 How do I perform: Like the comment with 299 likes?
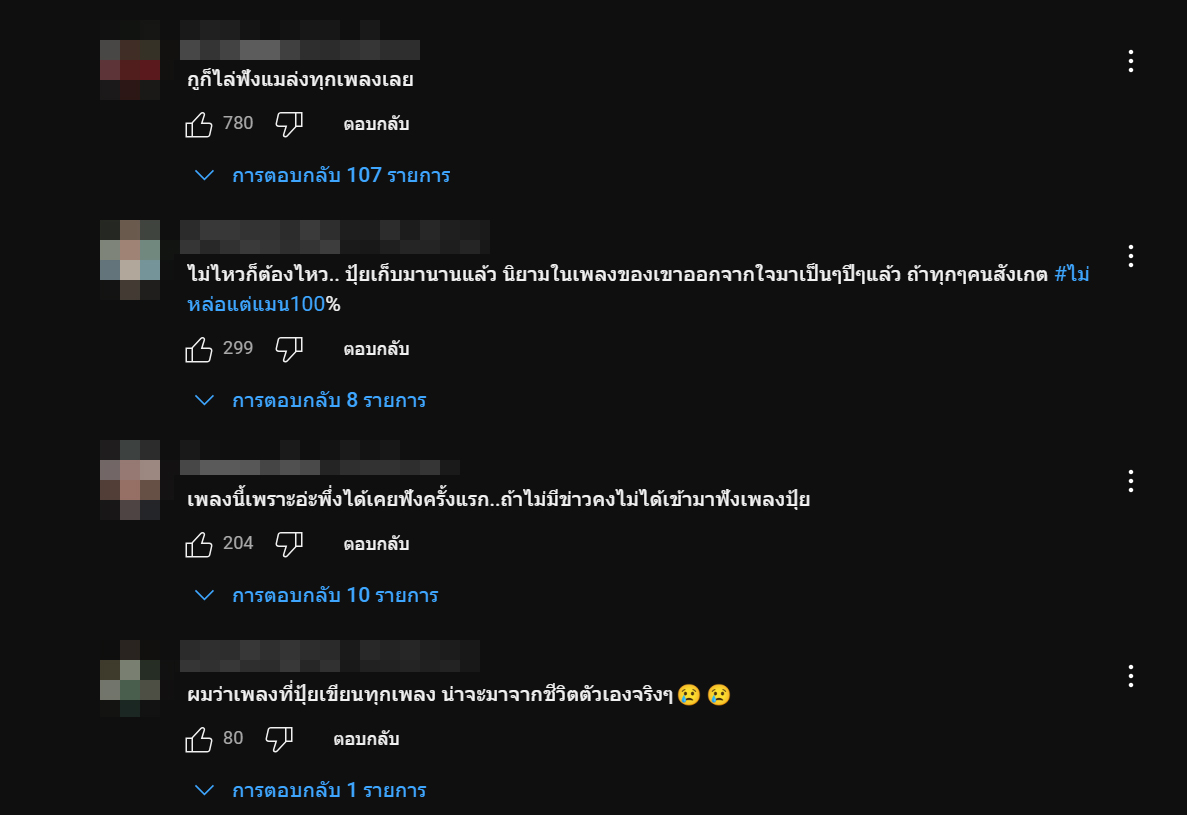click(x=199, y=349)
